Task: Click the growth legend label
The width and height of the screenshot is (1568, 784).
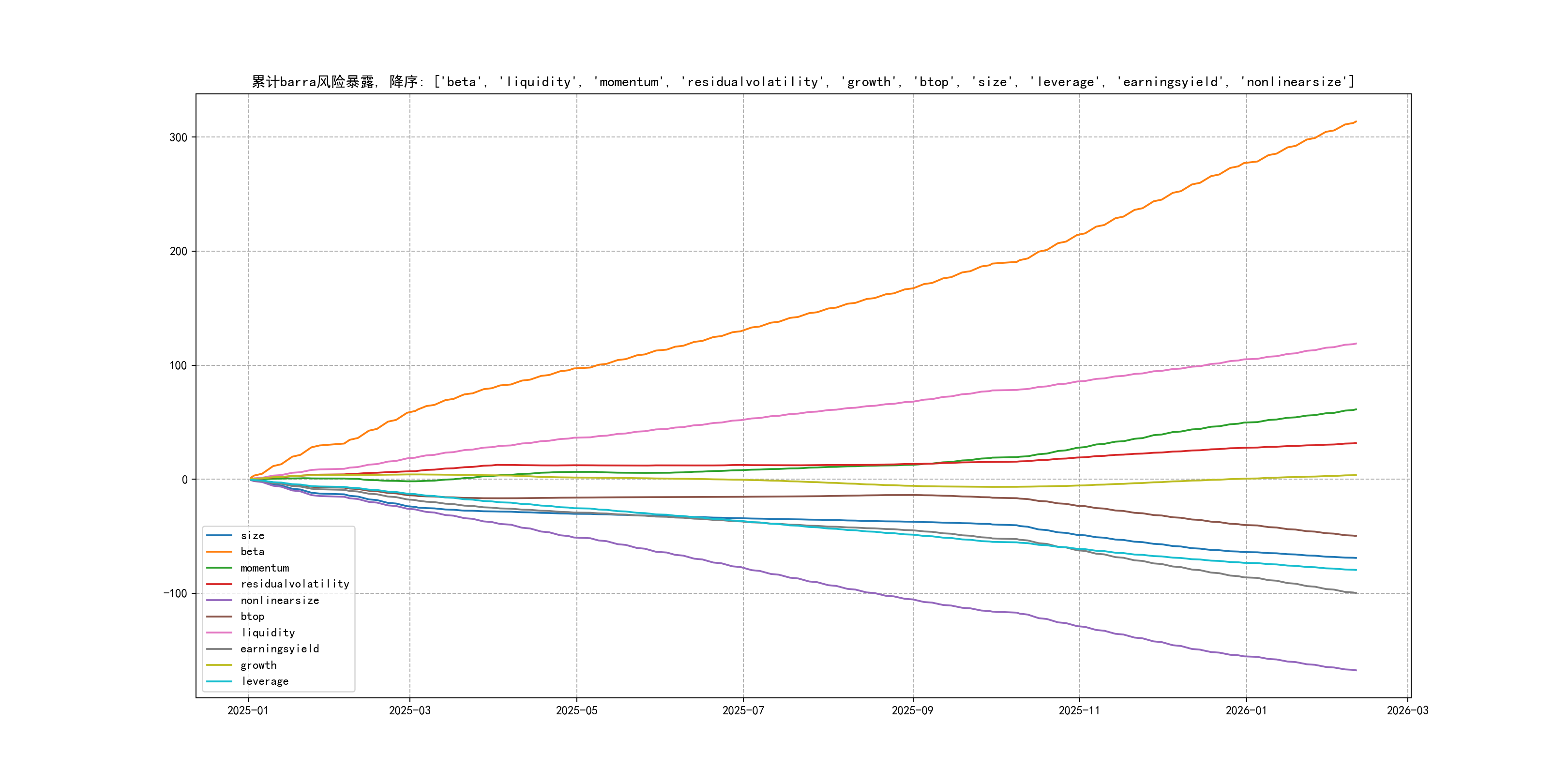Action: pos(258,665)
